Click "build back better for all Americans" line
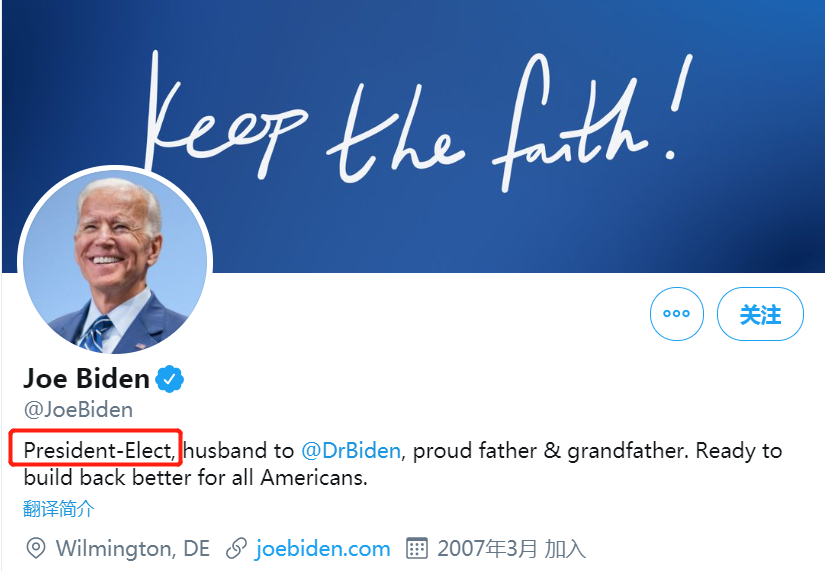Viewport: 825px width, 571px height. click(x=195, y=478)
